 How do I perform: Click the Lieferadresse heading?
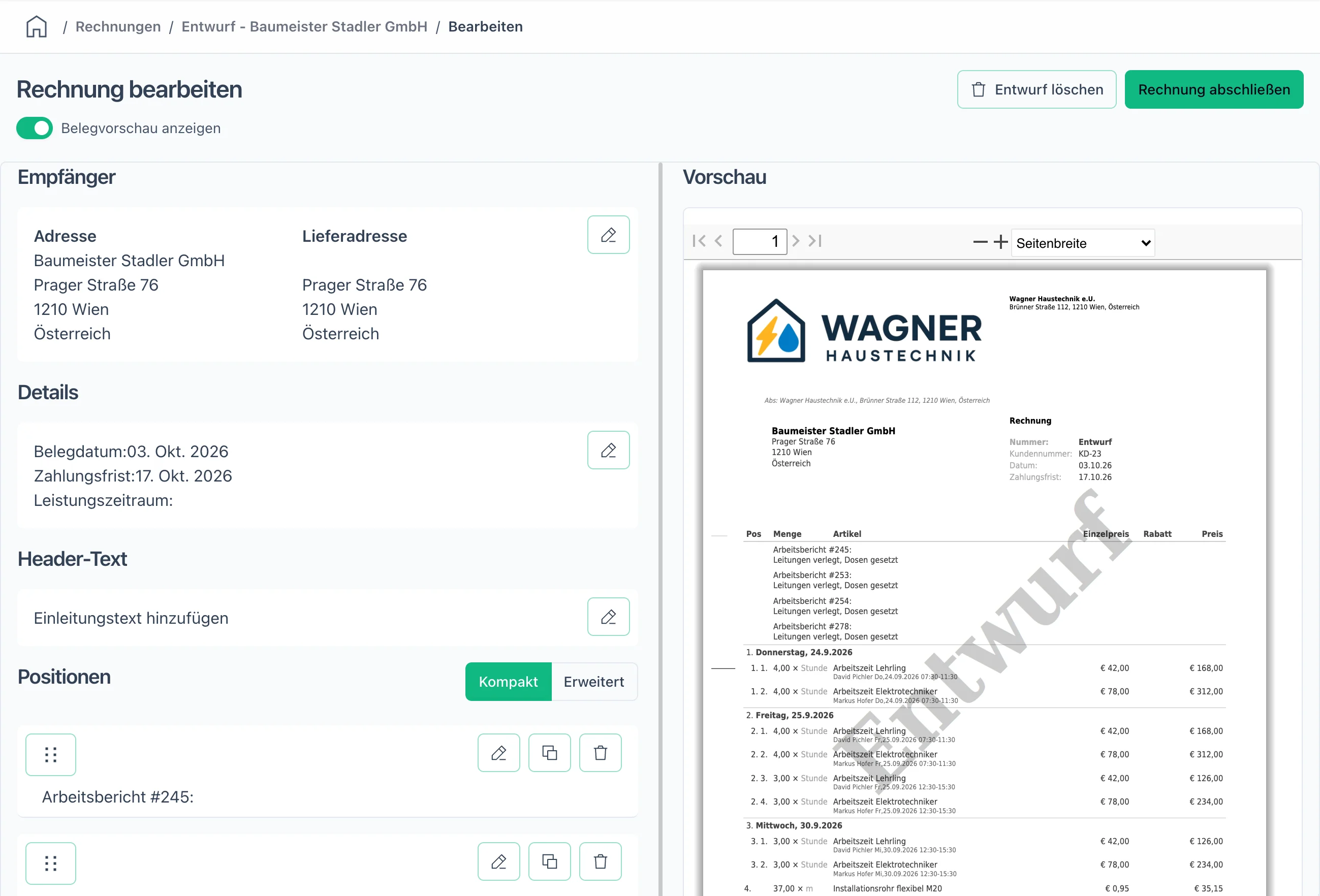coord(355,236)
